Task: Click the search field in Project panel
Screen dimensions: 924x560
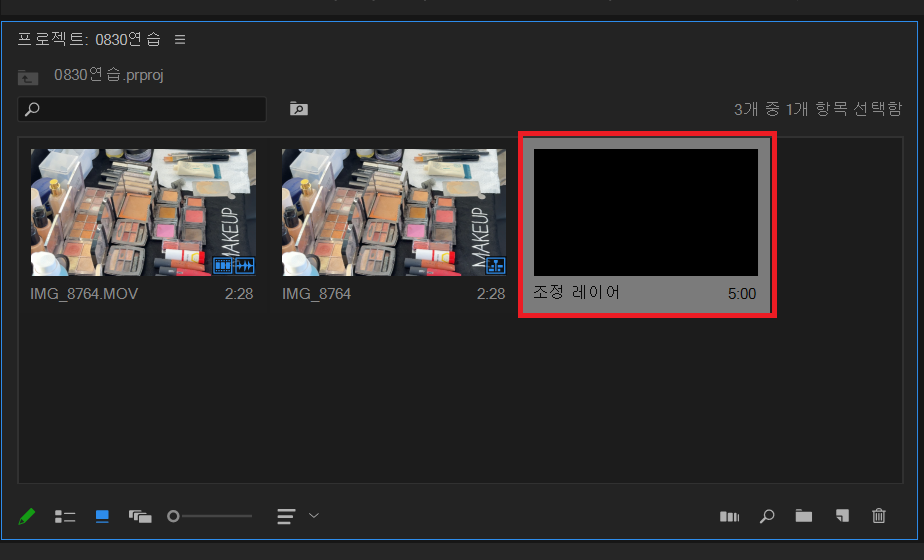Action: coord(142,109)
